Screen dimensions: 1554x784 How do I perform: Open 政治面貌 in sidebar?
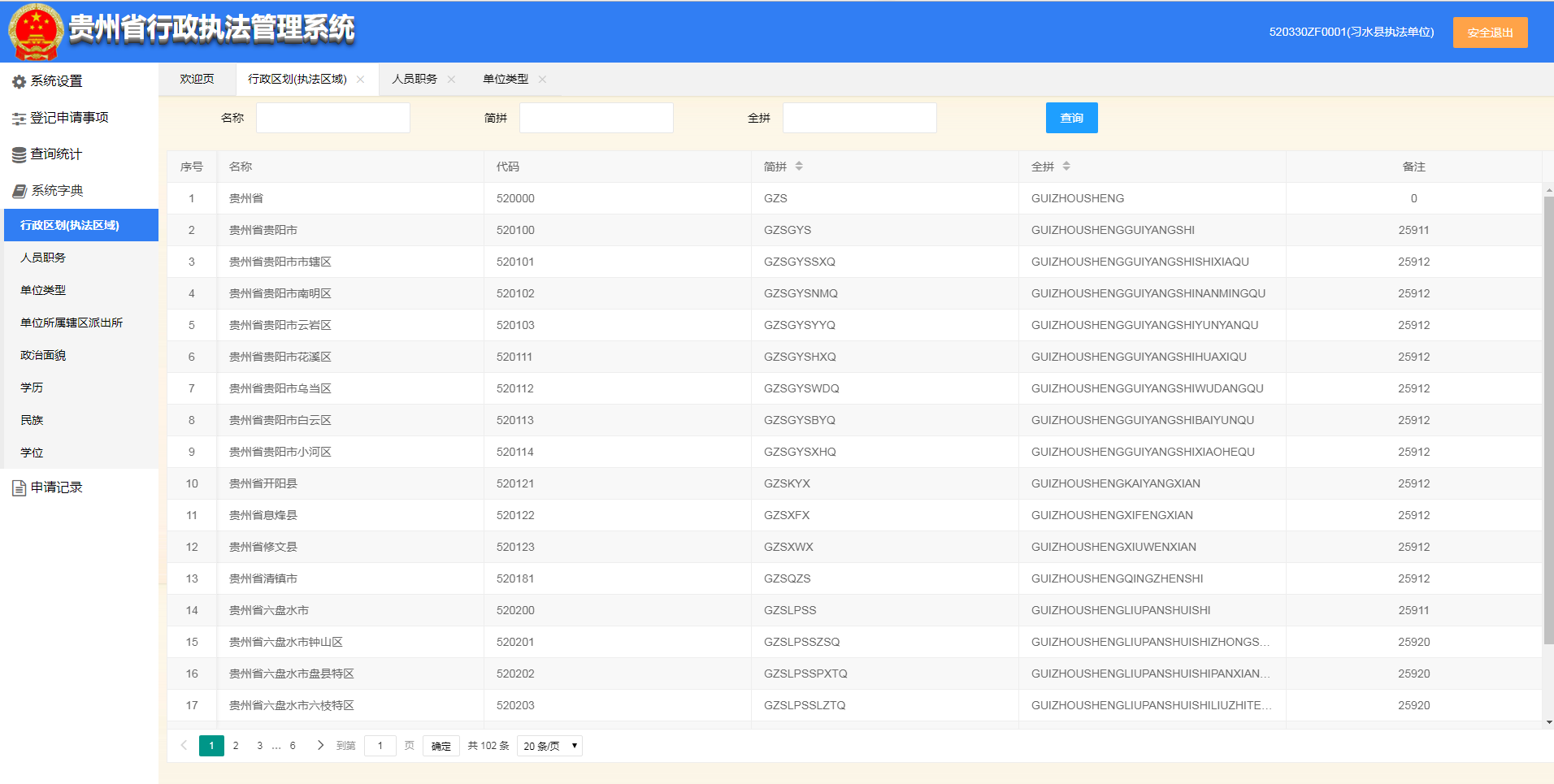81,355
